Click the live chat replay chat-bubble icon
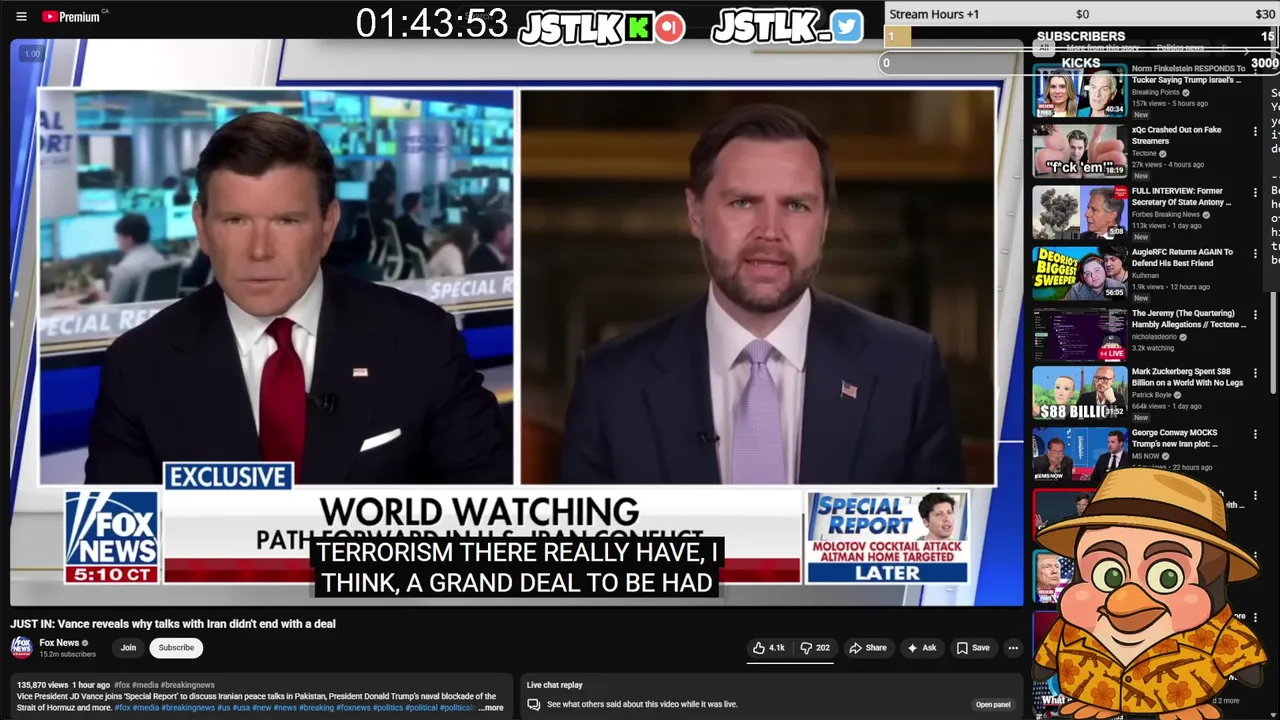The image size is (1280, 720). pos(534,704)
